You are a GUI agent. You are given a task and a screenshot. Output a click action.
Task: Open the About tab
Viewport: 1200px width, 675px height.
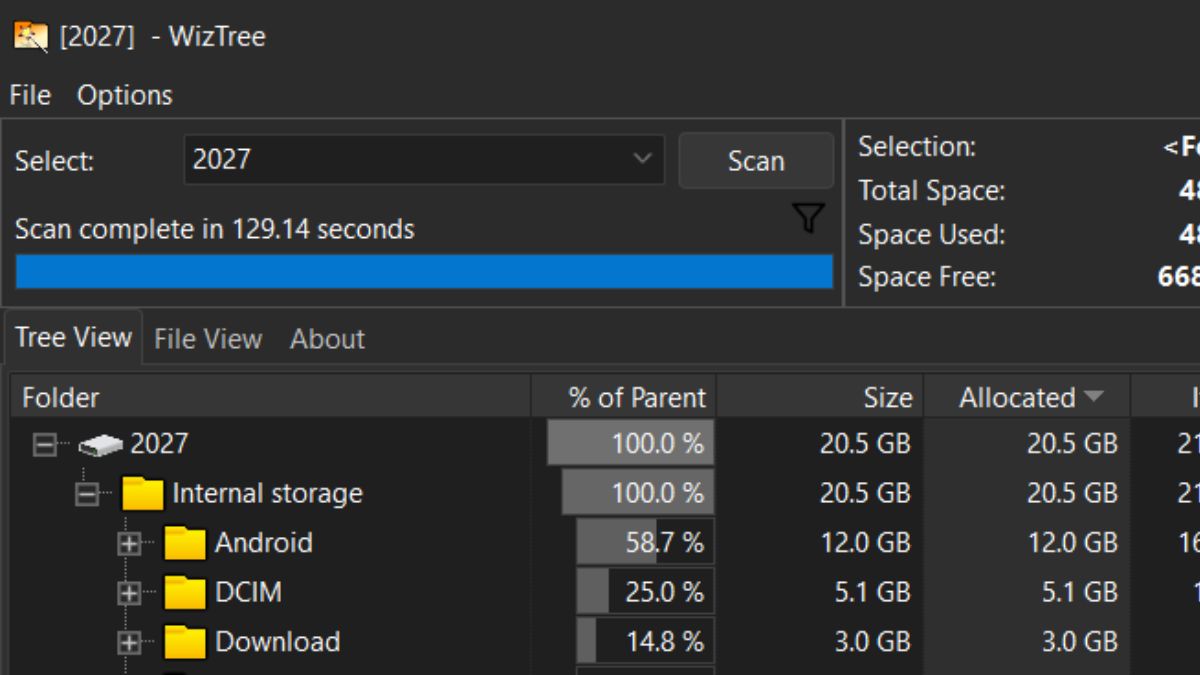tap(327, 339)
